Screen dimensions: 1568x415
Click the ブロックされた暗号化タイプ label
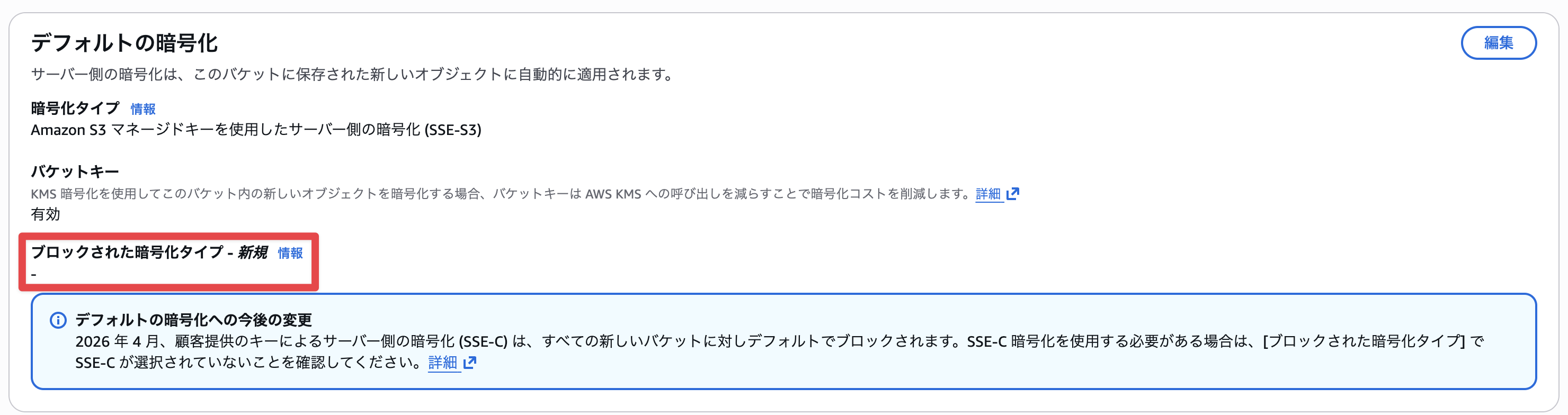(127, 252)
